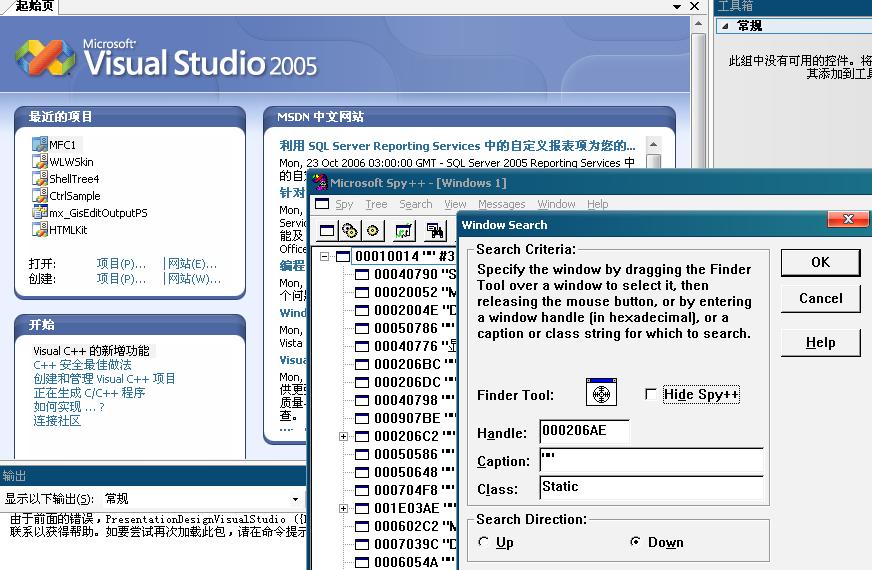Open the Tree menu in Spy++
This screenshot has height=570, width=872.
pyautogui.click(x=376, y=204)
